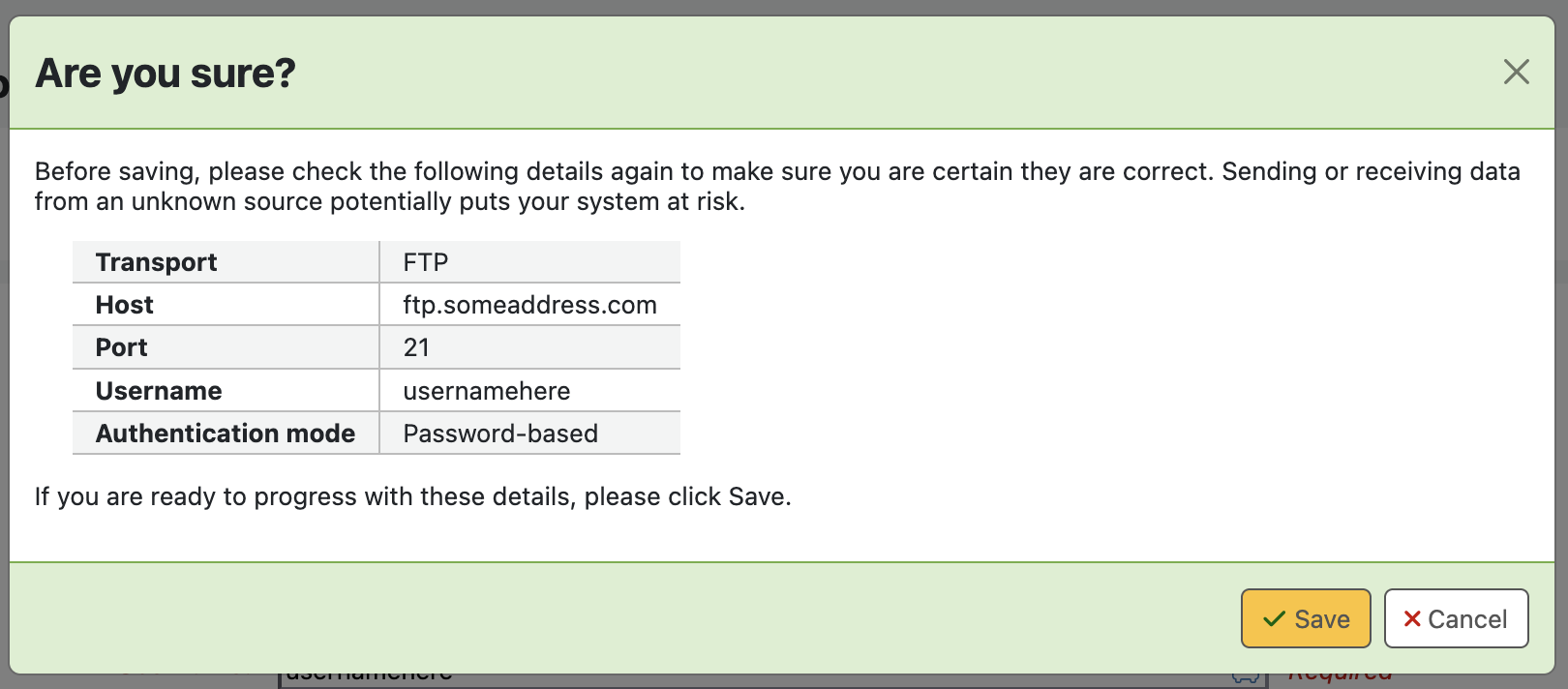Screen dimensions: 1568x689
Task: Click the red X icon on Cancel
Action: tap(1412, 619)
